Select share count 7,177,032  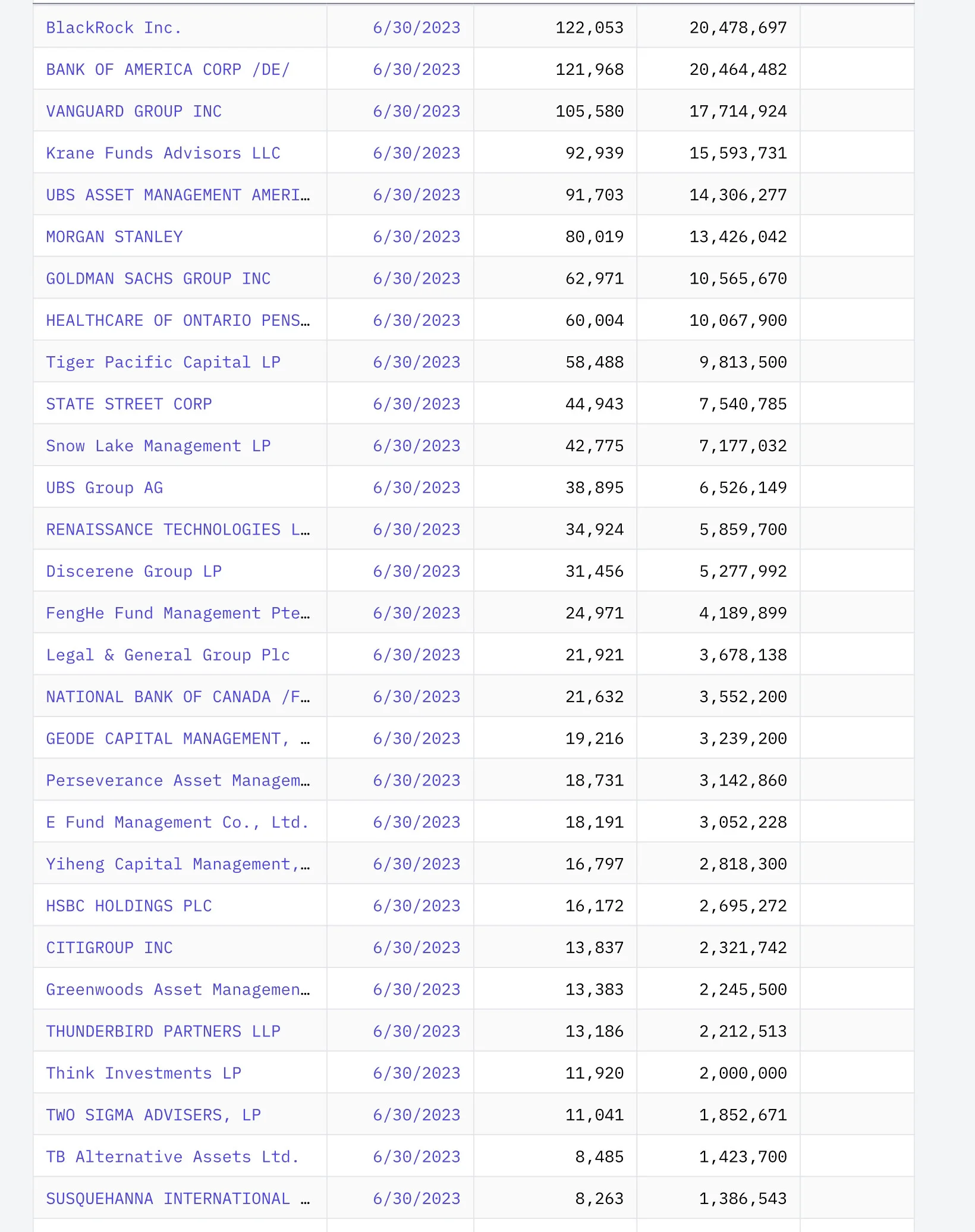click(743, 446)
